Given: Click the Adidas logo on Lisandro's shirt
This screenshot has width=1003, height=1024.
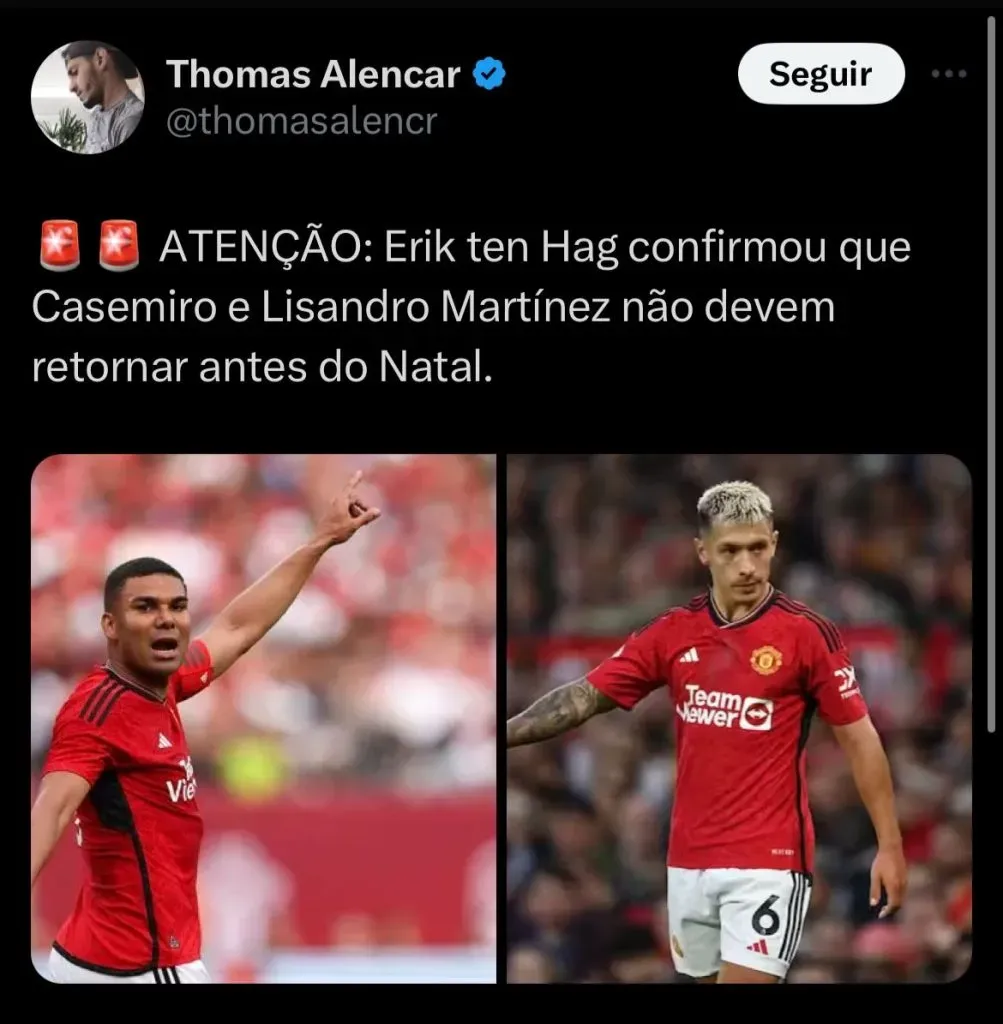Looking at the screenshot, I should click(x=689, y=655).
